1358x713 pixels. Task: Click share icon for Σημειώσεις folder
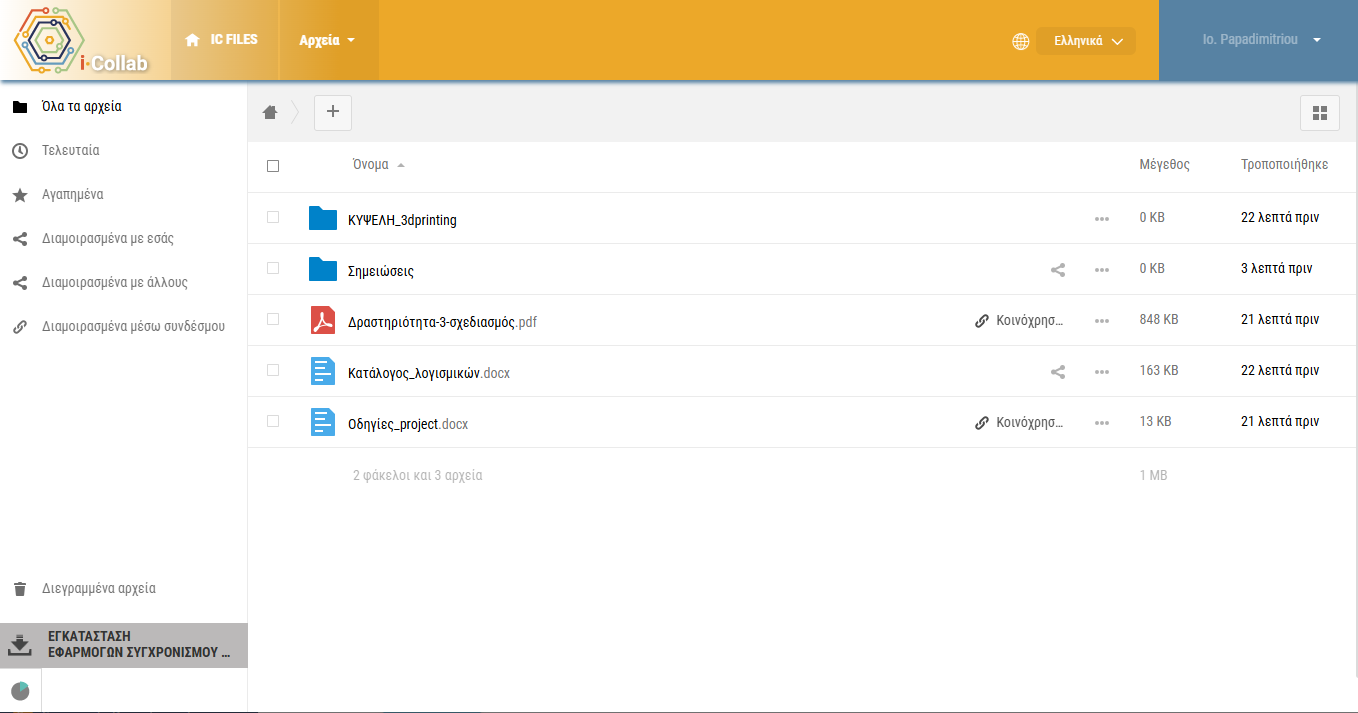point(1058,270)
